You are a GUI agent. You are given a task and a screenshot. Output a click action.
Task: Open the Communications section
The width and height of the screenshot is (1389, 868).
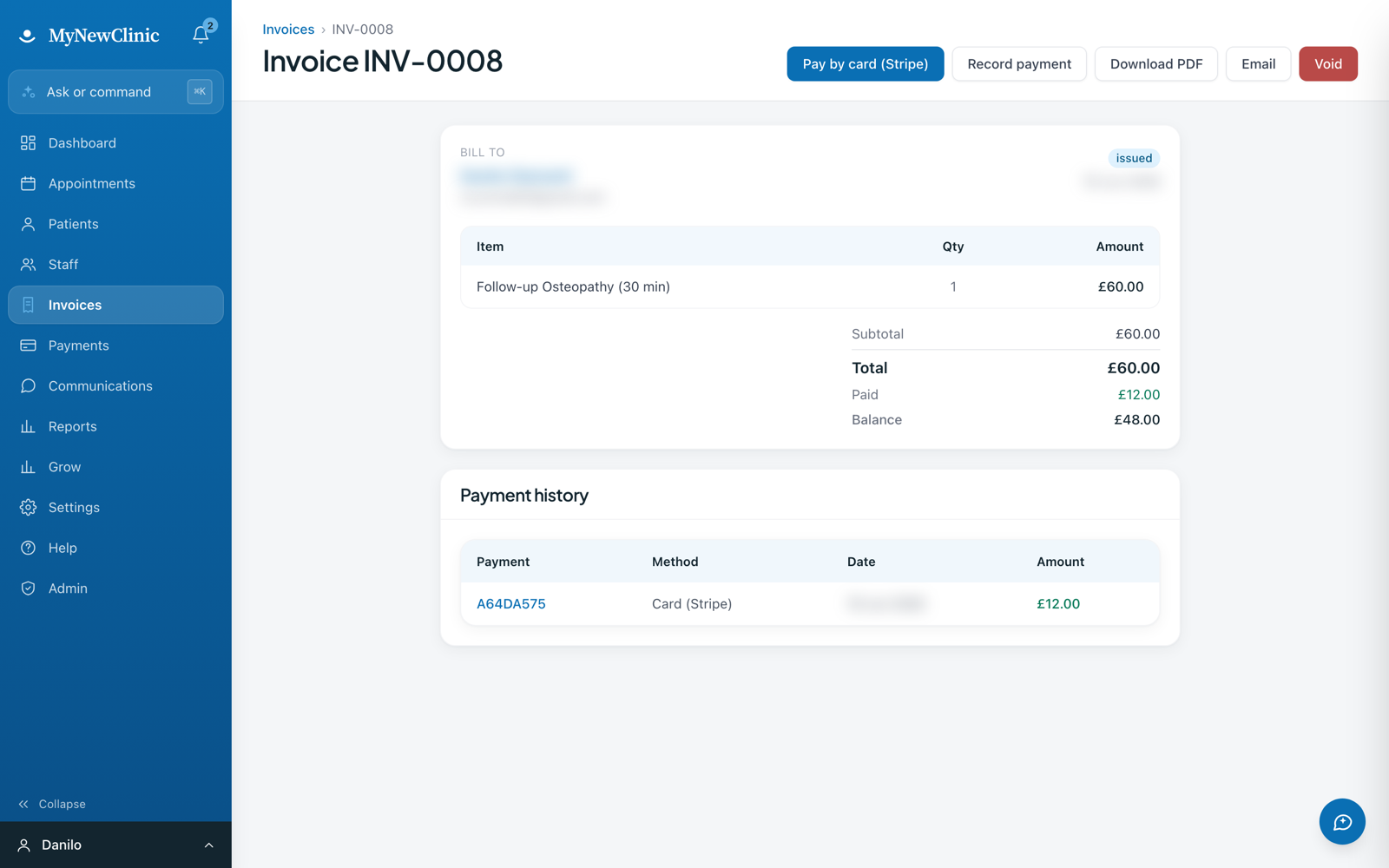(x=115, y=385)
